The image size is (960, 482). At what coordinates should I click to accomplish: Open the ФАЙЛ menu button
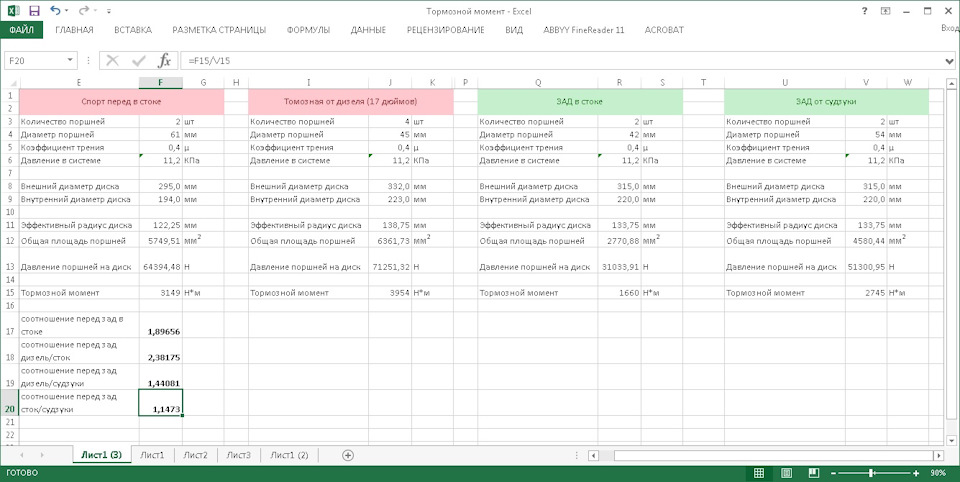(21, 30)
